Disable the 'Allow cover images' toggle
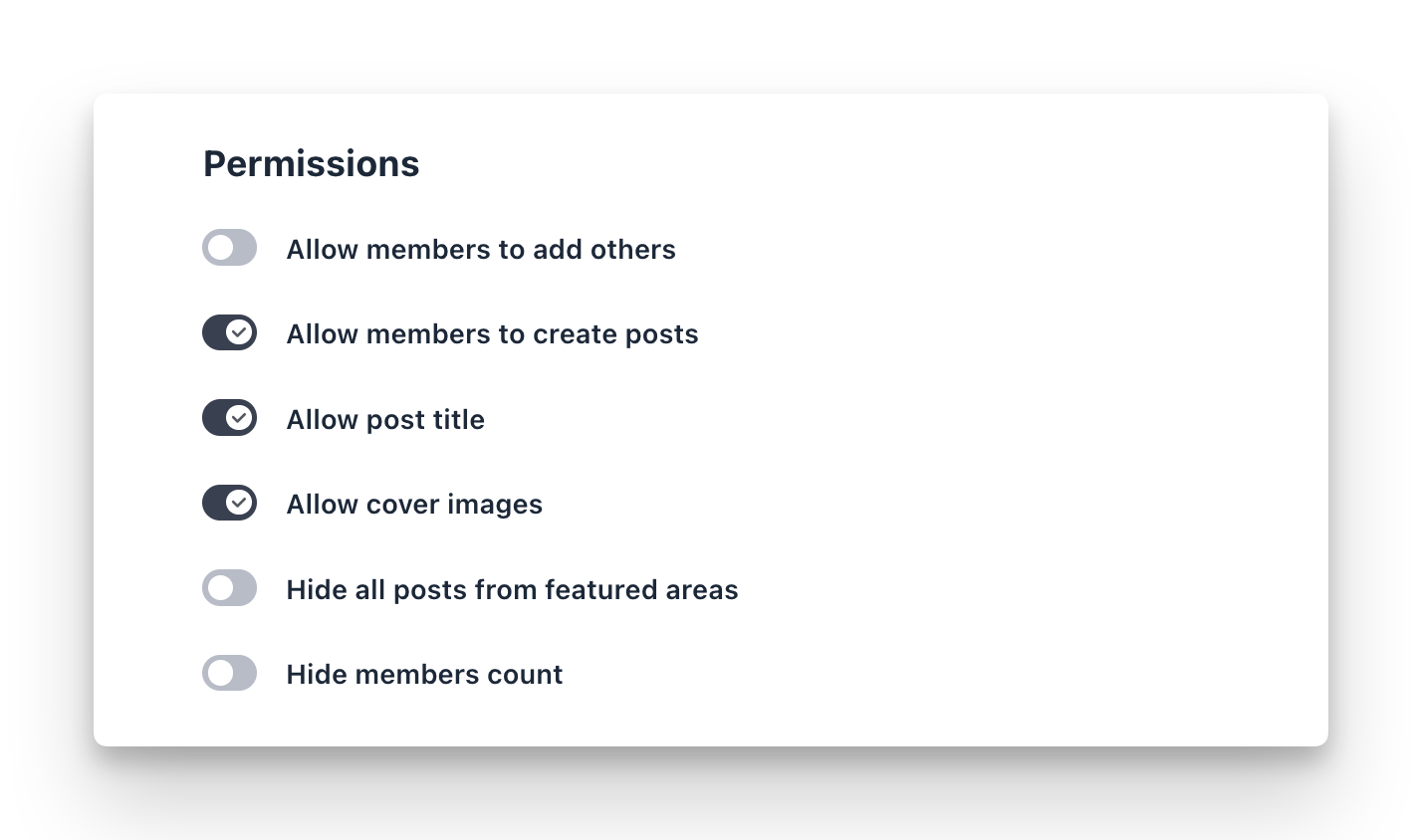This screenshot has width=1422, height=840. 229,503
